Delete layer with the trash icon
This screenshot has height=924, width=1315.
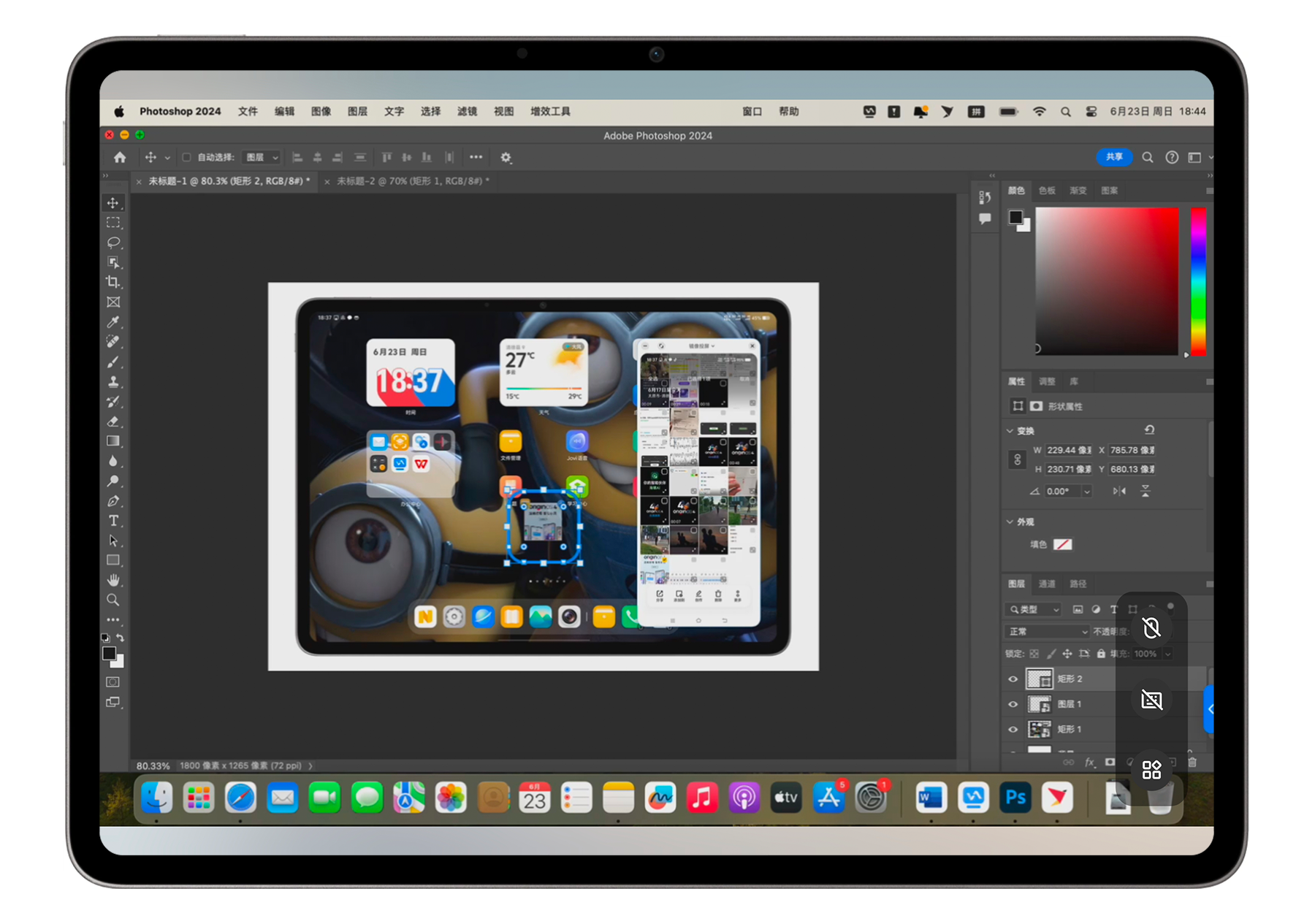1192,762
